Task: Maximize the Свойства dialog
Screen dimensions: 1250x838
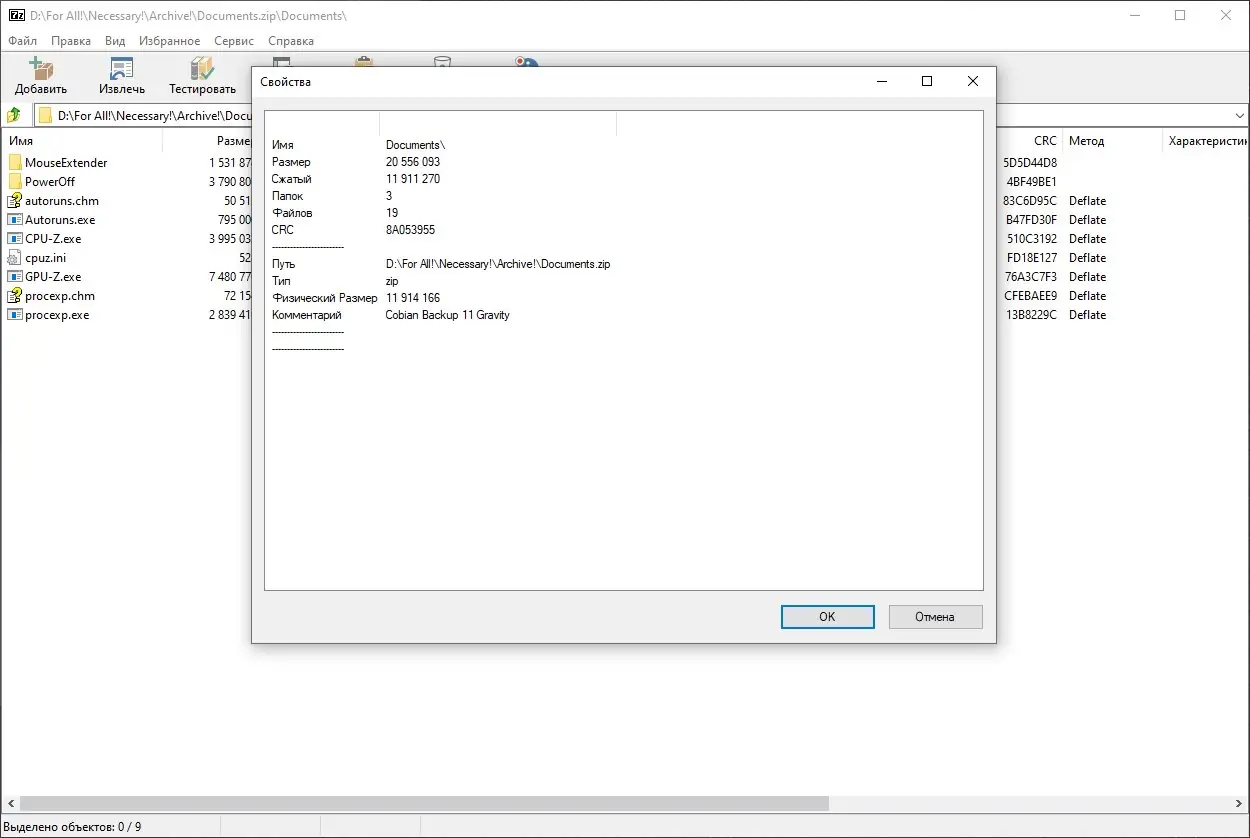Action: (x=927, y=82)
